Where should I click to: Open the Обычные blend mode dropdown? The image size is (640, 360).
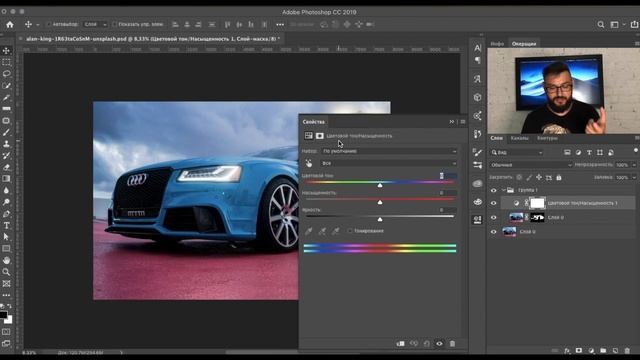pyautogui.click(x=531, y=165)
